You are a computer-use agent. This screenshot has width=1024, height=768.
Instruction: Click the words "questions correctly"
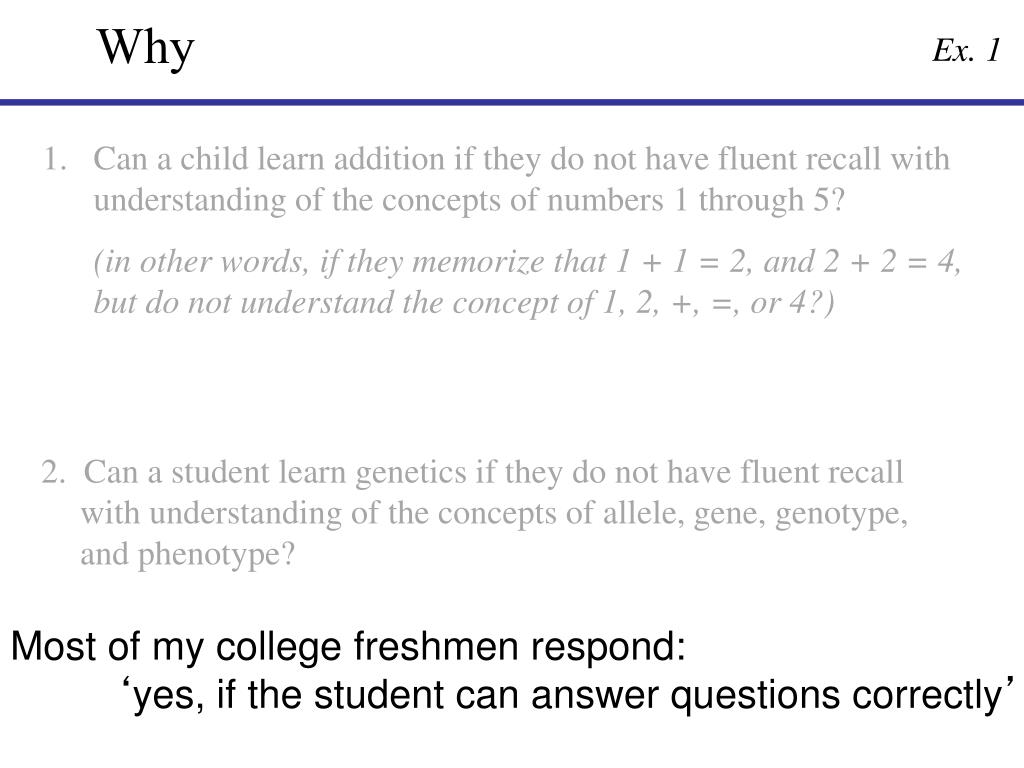tap(836, 695)
